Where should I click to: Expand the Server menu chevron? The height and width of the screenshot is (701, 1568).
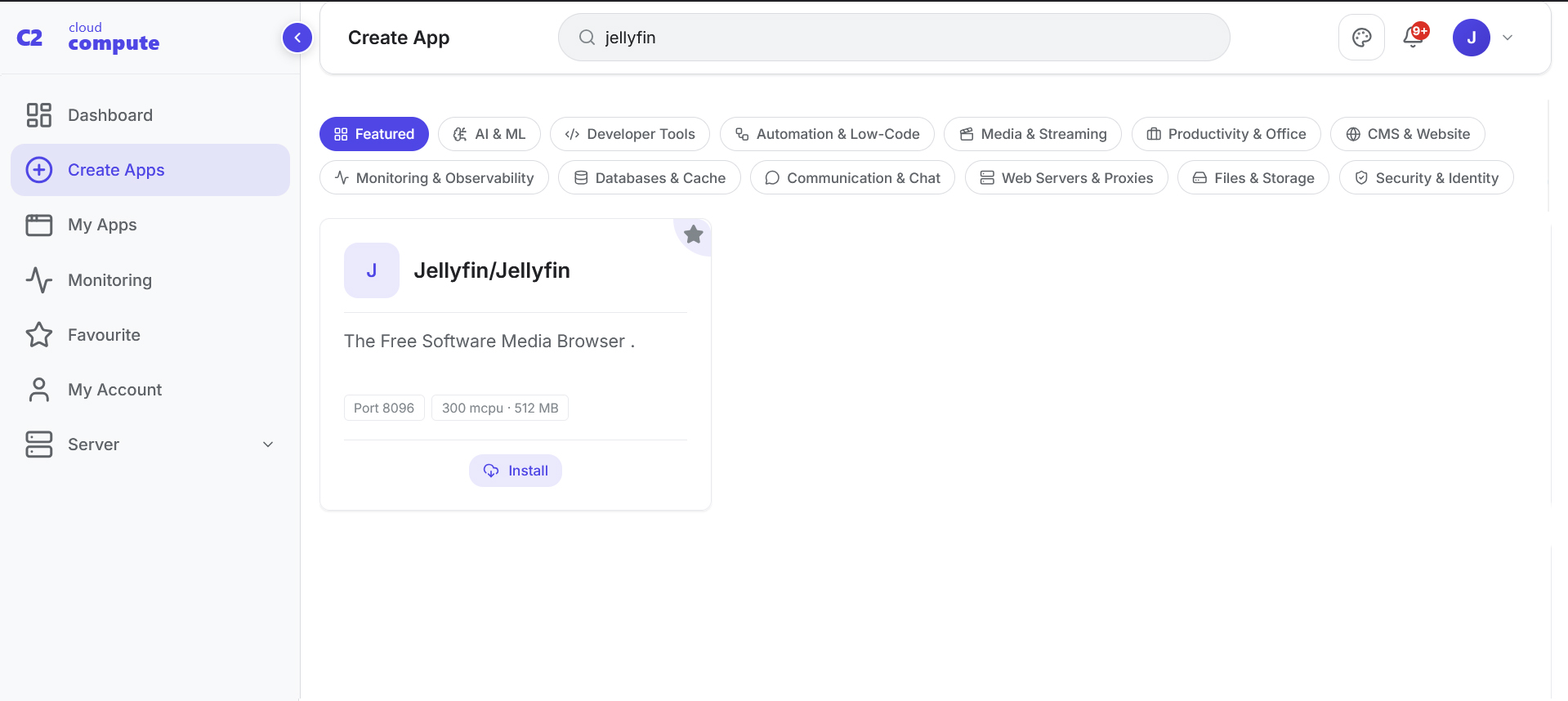coord(268,444)
